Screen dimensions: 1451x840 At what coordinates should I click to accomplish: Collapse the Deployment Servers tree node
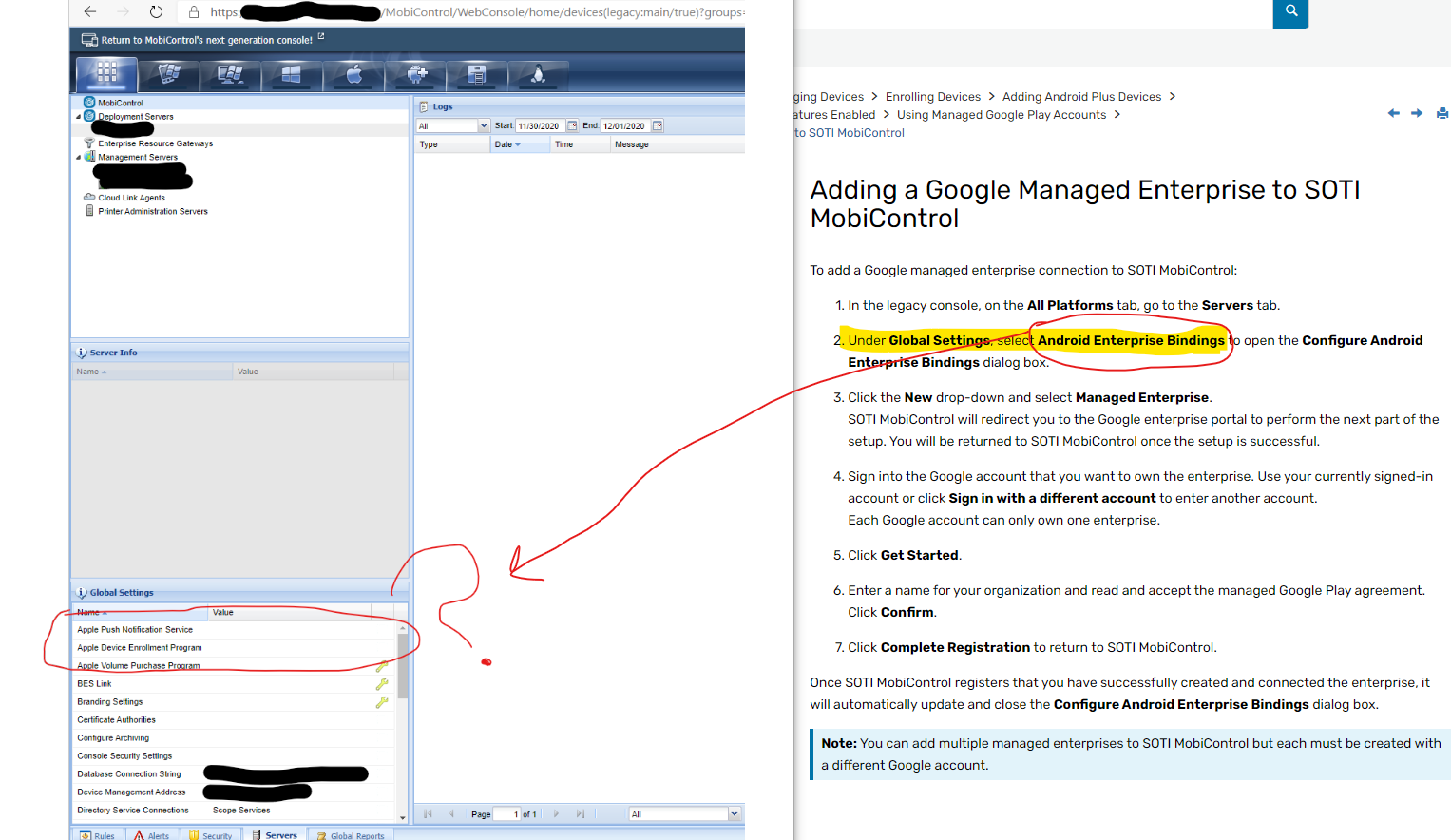pyautogui.click(x=79, y=117)
